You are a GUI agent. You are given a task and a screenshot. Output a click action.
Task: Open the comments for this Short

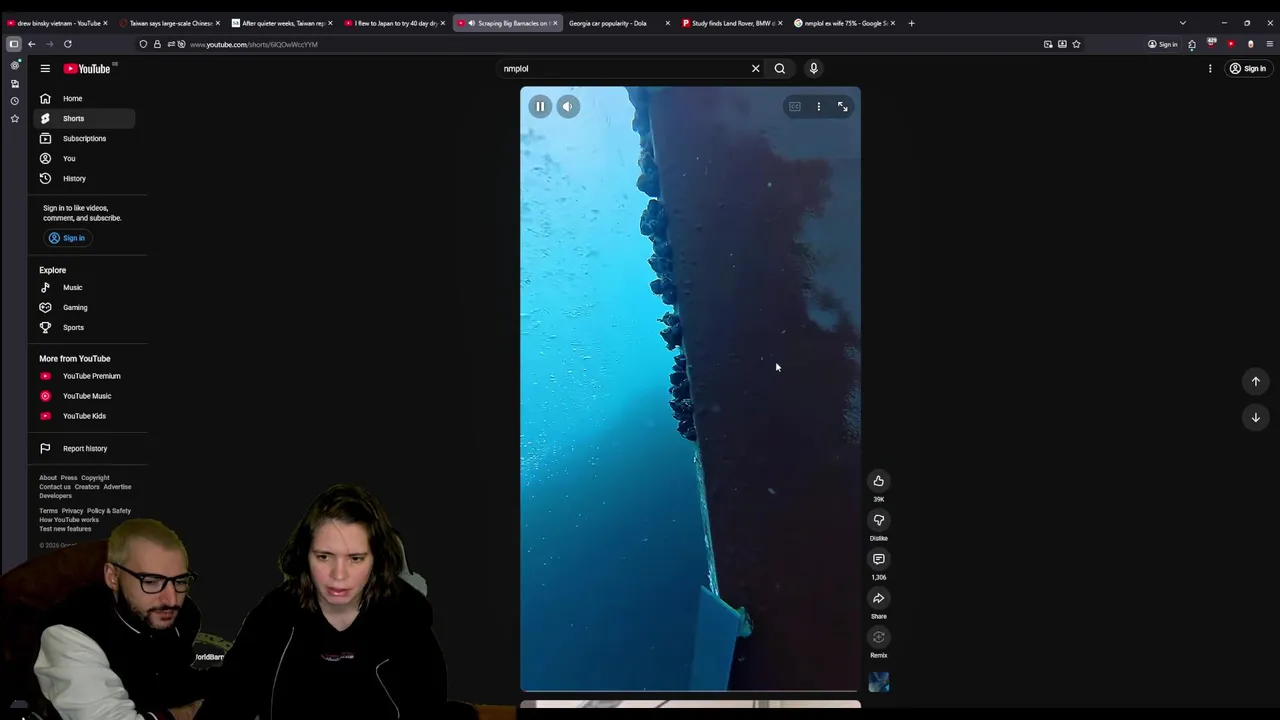pyautogui.click(x=879, y=559)
